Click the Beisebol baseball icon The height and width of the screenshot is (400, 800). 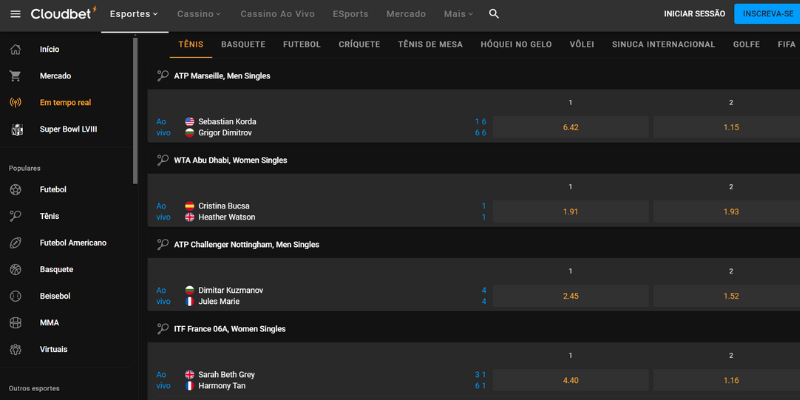[x=15, y=296]
